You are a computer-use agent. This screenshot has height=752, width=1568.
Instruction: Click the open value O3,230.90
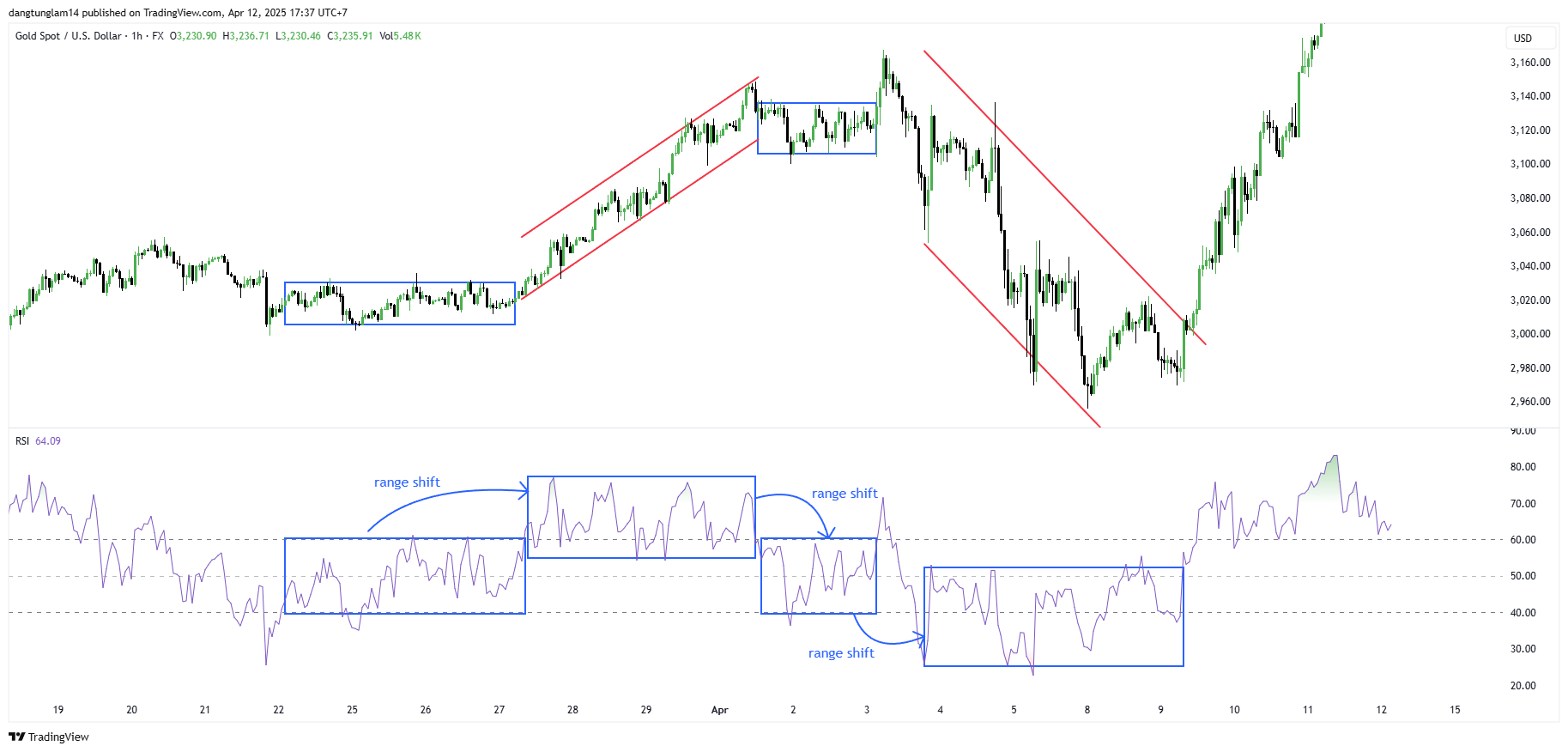pos(193,36)
